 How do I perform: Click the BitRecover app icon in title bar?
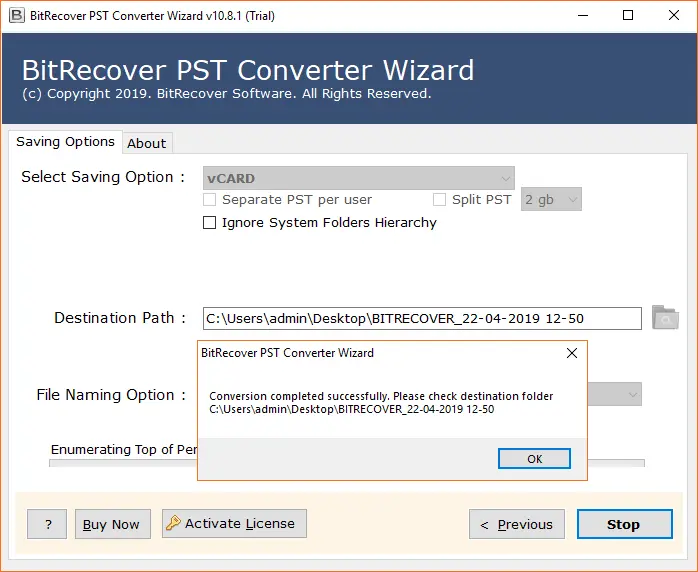point(16,15)
